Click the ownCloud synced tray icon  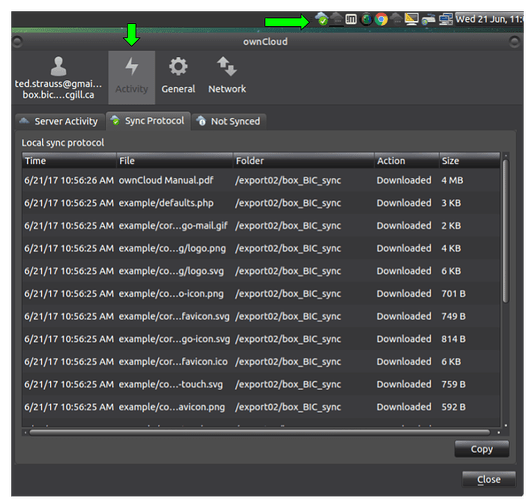pos(322,19)
